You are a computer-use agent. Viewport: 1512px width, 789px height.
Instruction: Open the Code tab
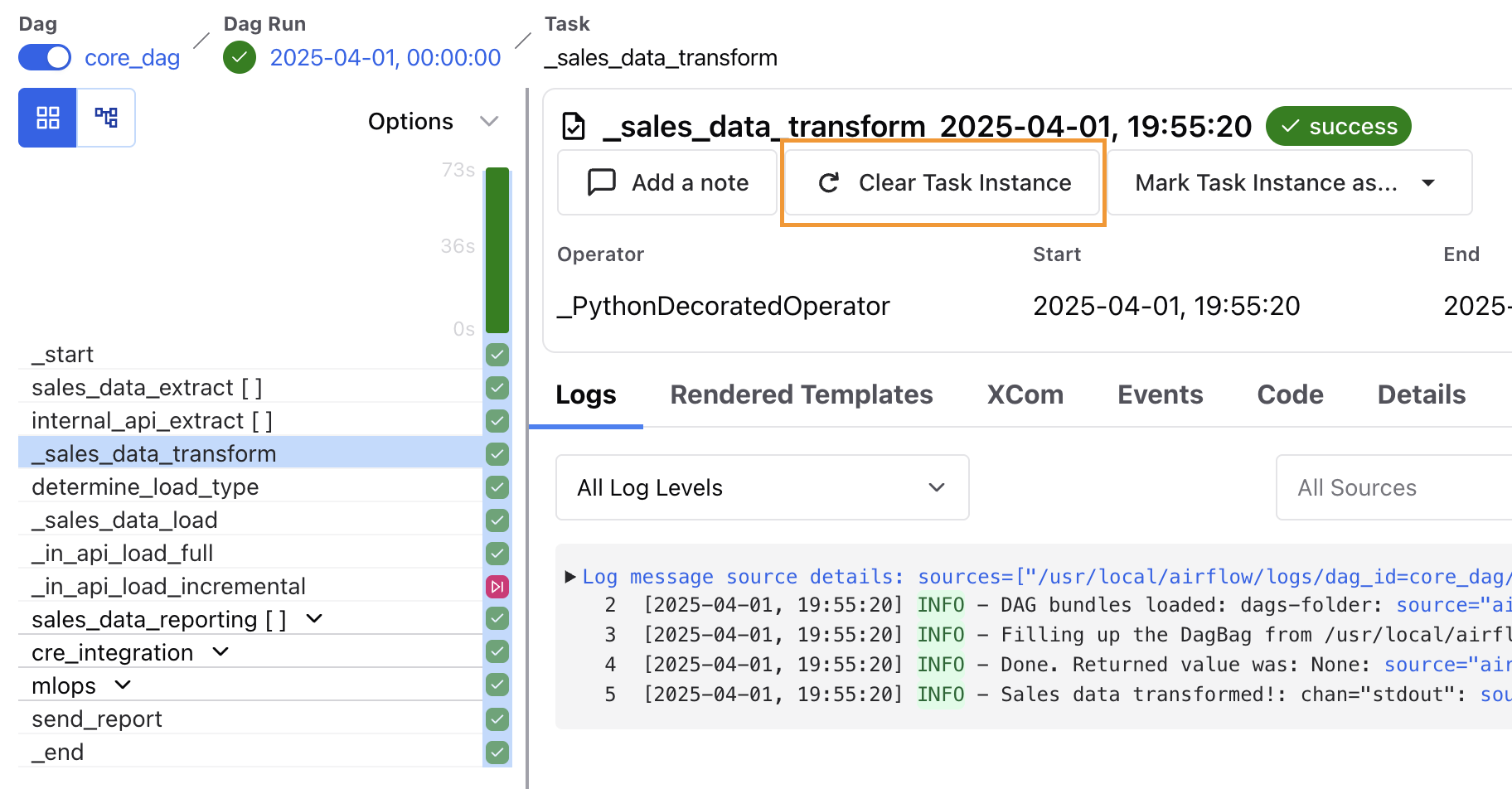1289,394
